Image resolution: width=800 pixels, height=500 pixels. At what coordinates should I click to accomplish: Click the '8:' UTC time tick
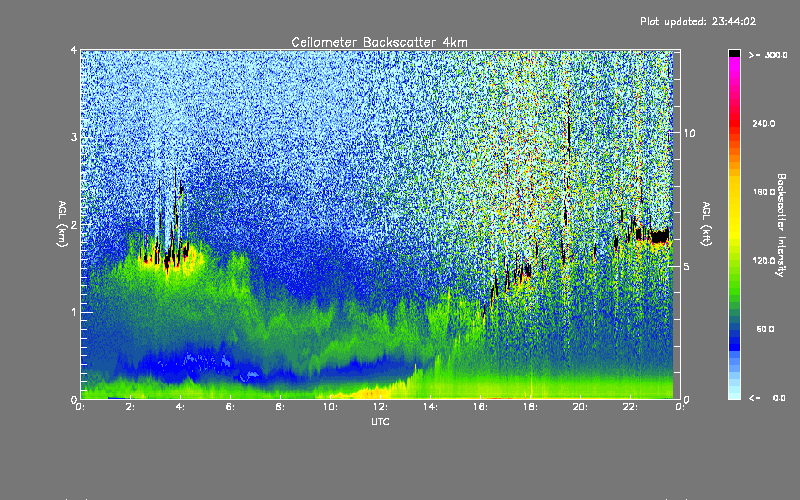pyautogui.click(x=280, y=407)
